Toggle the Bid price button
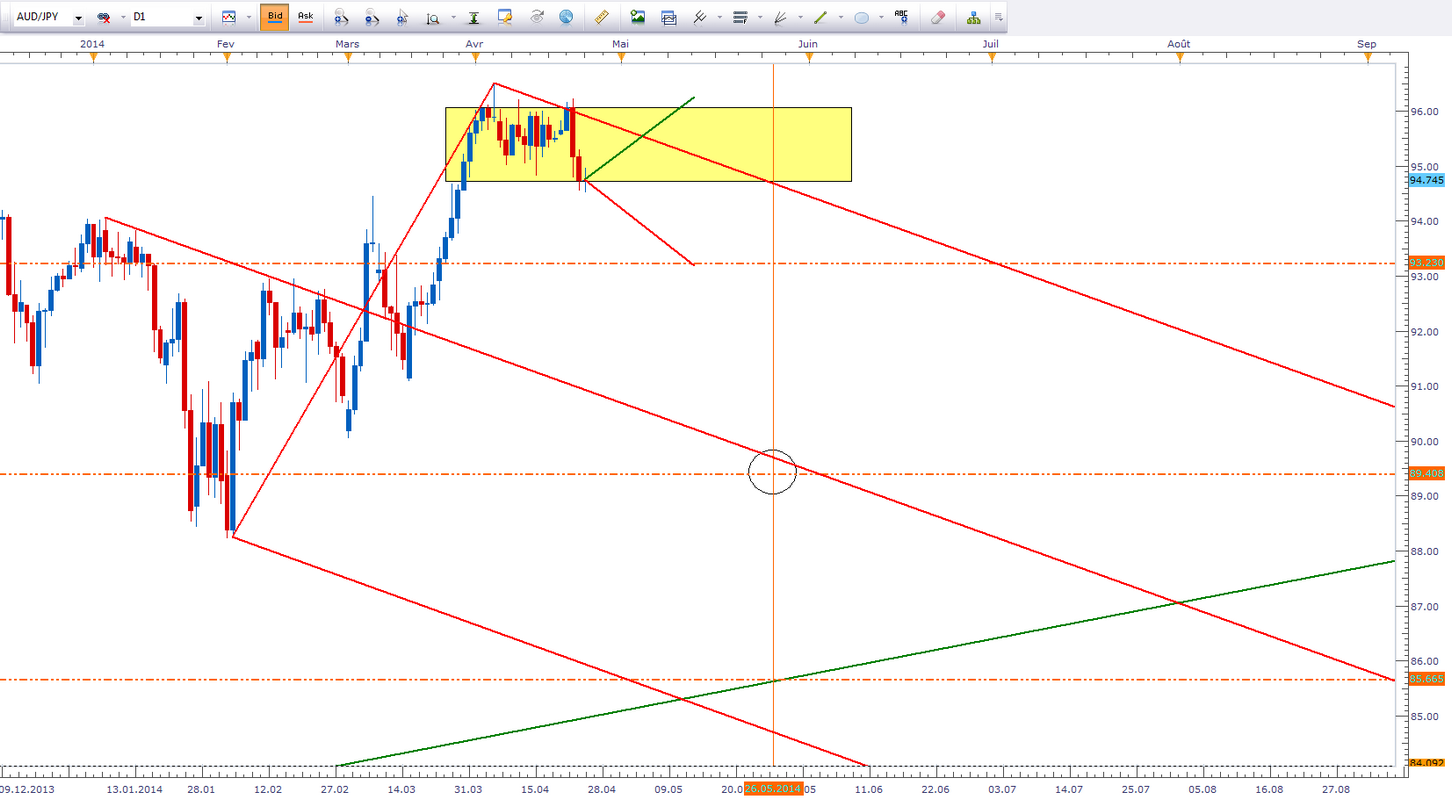The image size is (1452, 800). coord(275,17)
